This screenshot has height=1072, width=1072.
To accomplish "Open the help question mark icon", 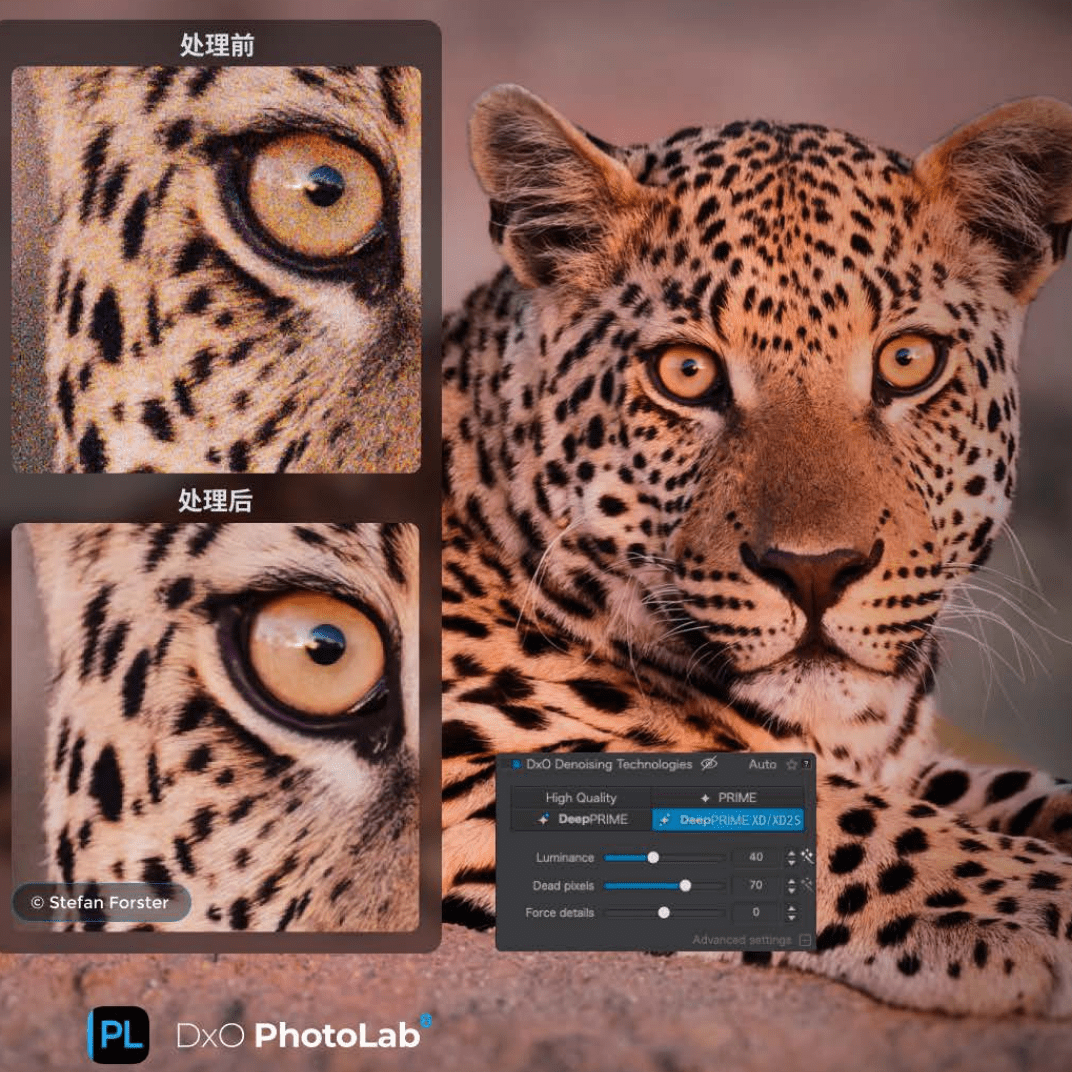I will tap(806, 765).
